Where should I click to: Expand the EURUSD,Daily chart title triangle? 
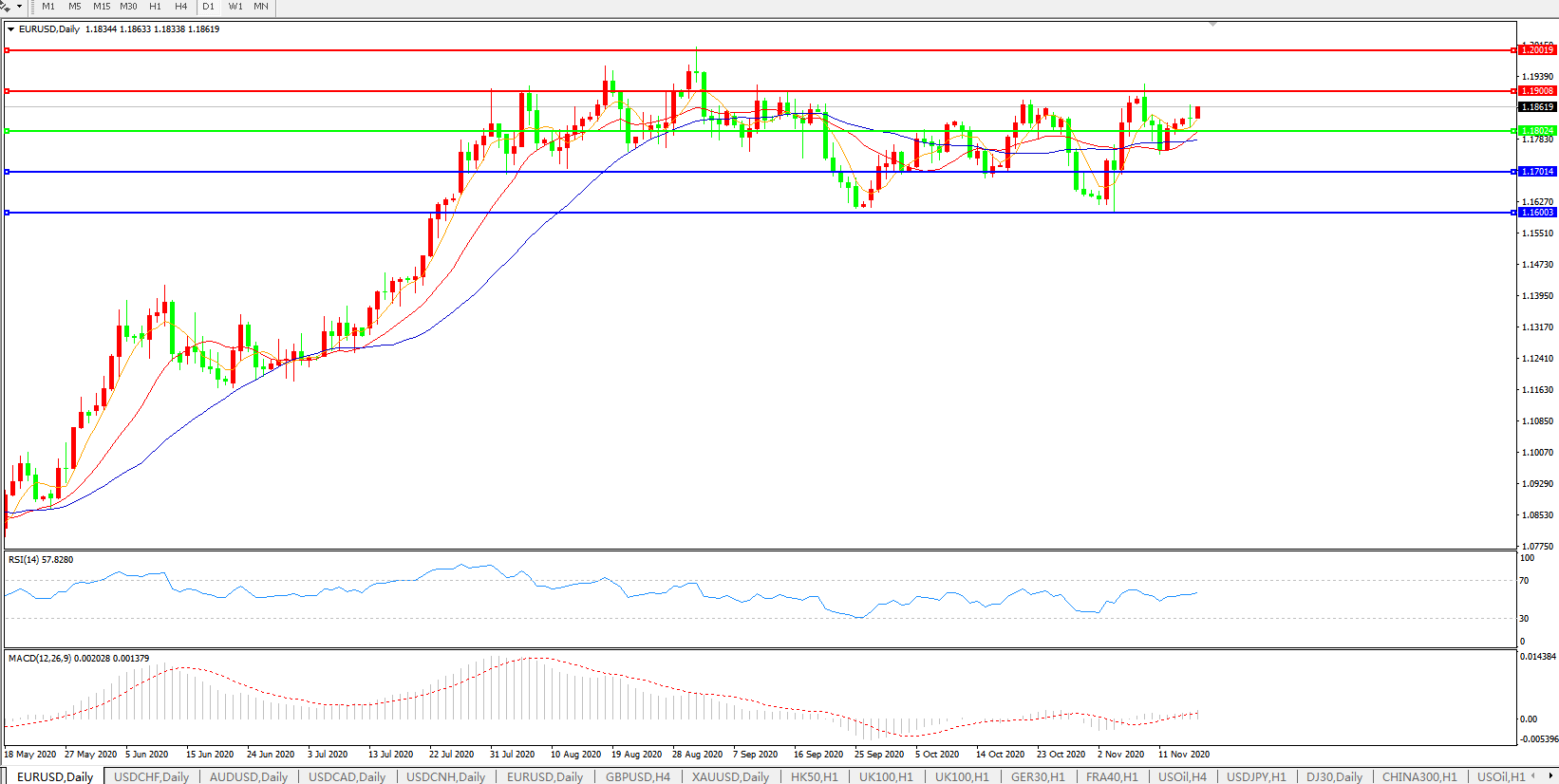[x=10, y=29]
